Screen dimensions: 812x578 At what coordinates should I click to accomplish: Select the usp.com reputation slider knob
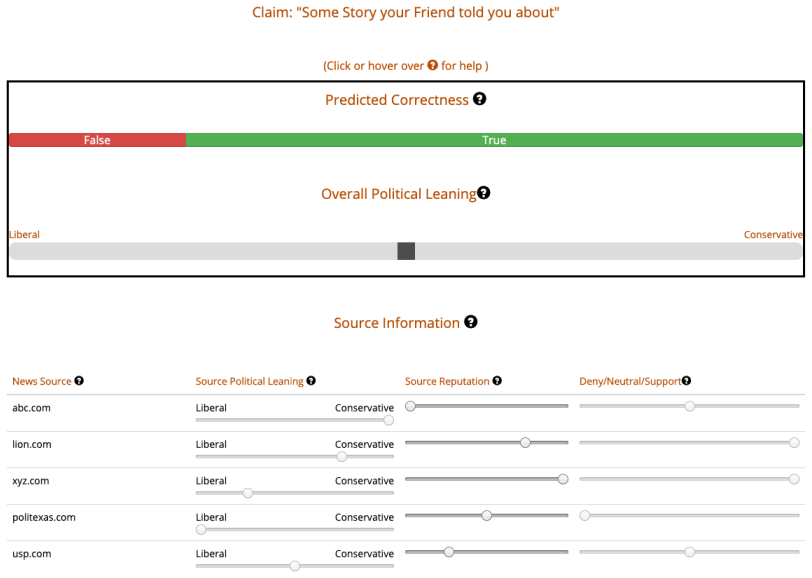[449, 552]
